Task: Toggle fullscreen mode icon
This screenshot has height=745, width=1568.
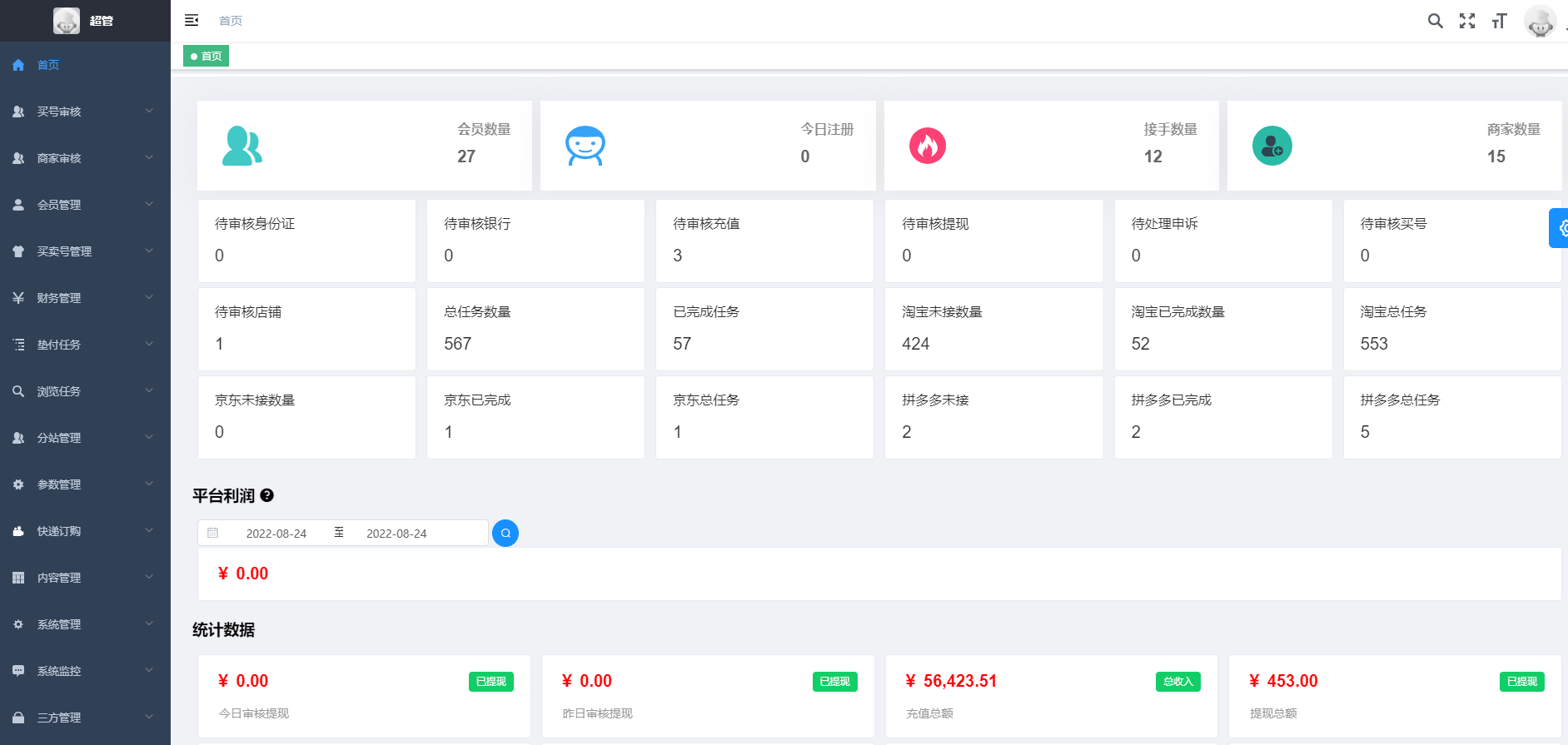Action: coord(1466,21)
